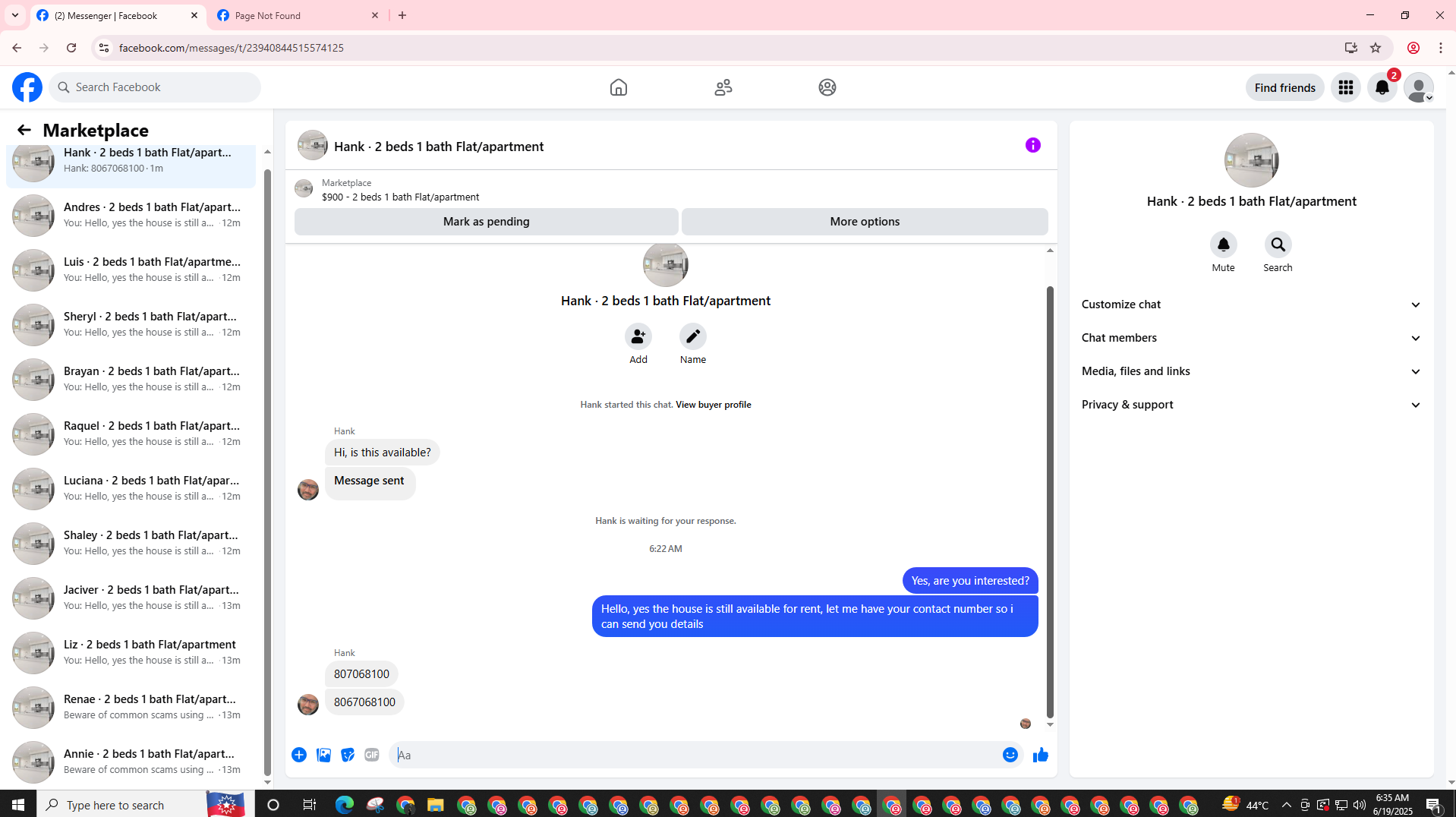This screenshot has height=817, width=1456.
Task: Reload the page
Action: [71, 48]
